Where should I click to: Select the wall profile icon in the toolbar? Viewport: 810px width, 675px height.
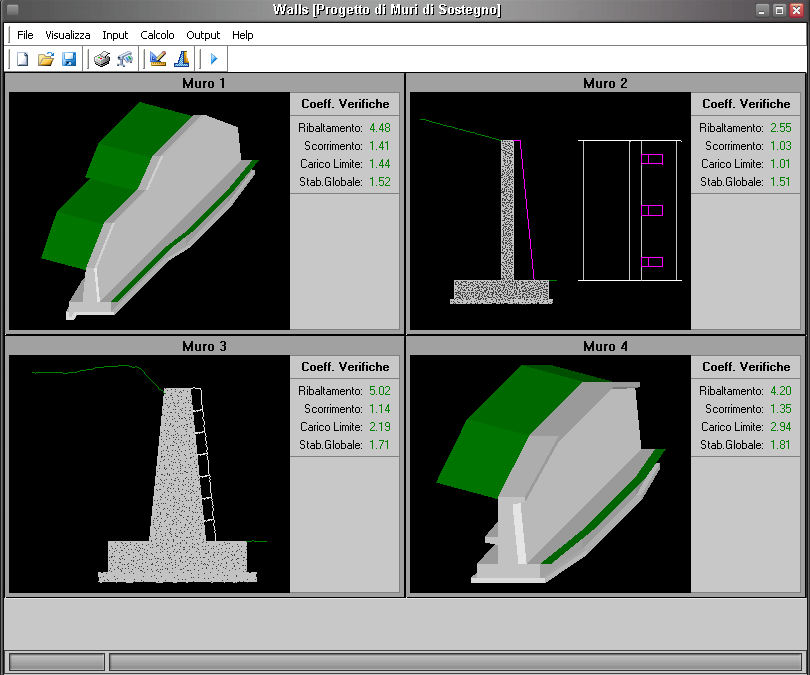pos(182,59)
